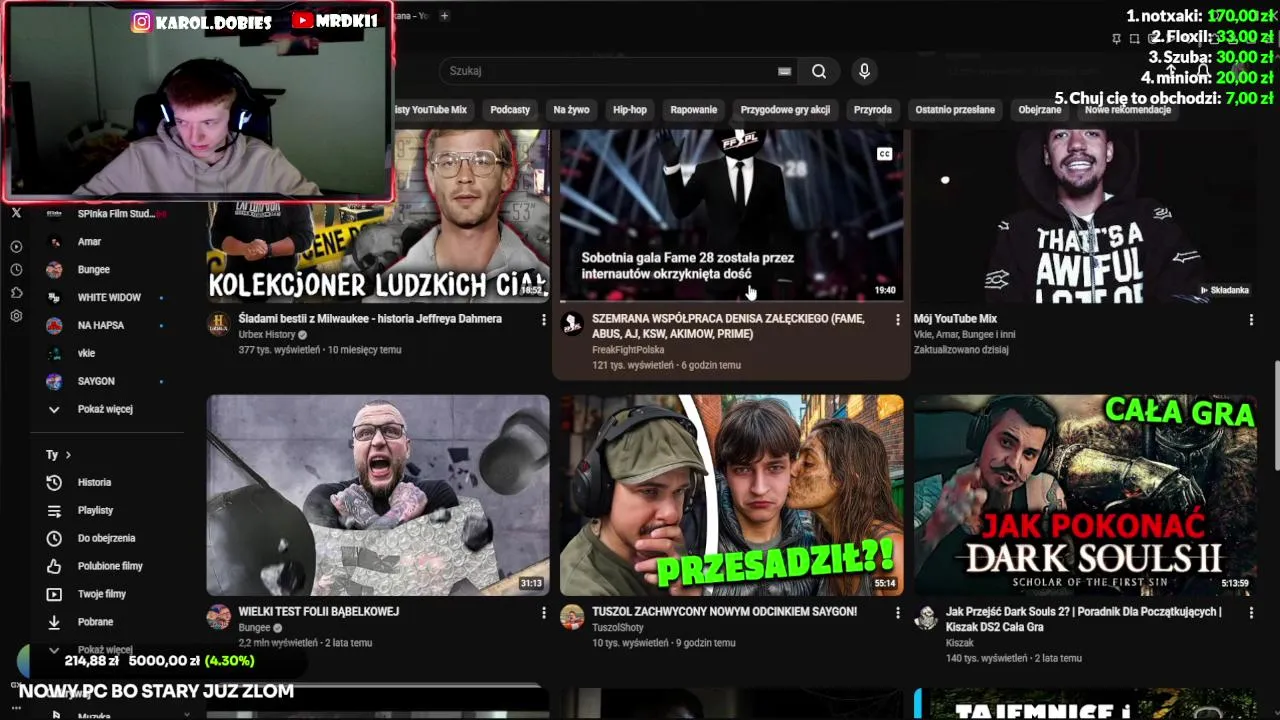The width and height of the screenshot is (1280, 720).
Task: Open options menu for Jeffrey Dahmer video
Action: click(544, 320)
